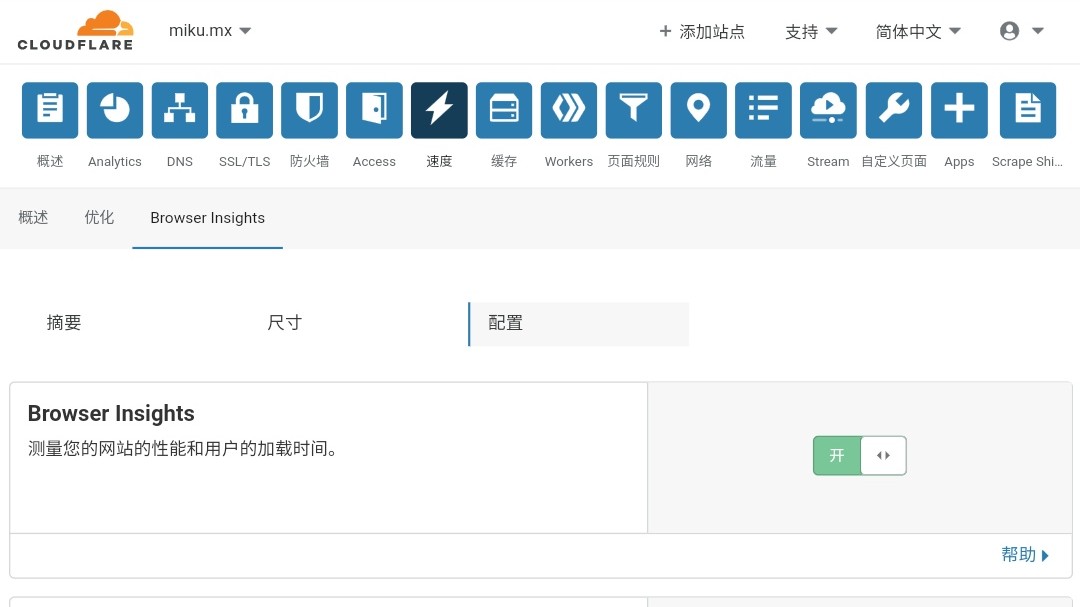The width and height of the screenshot is (1080, 607).
Task: Open the 支持 support dropdown
Action: tap(811, 32)
